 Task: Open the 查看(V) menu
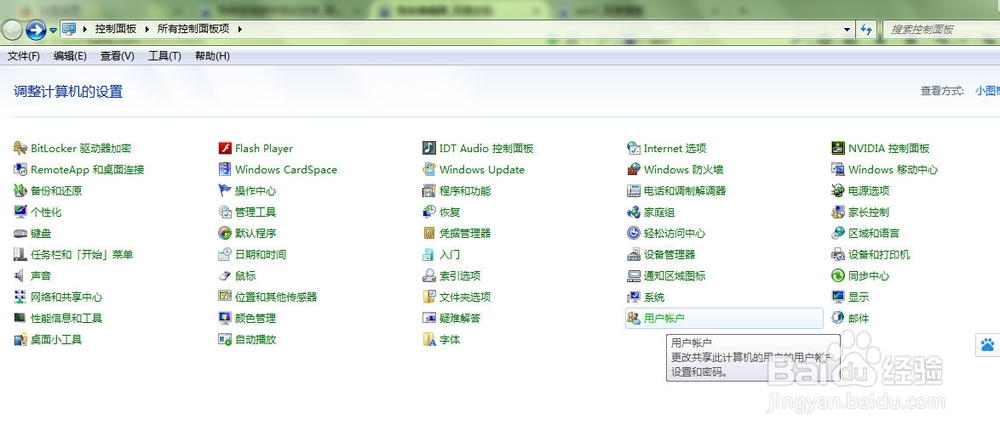(x=117, y=56)
